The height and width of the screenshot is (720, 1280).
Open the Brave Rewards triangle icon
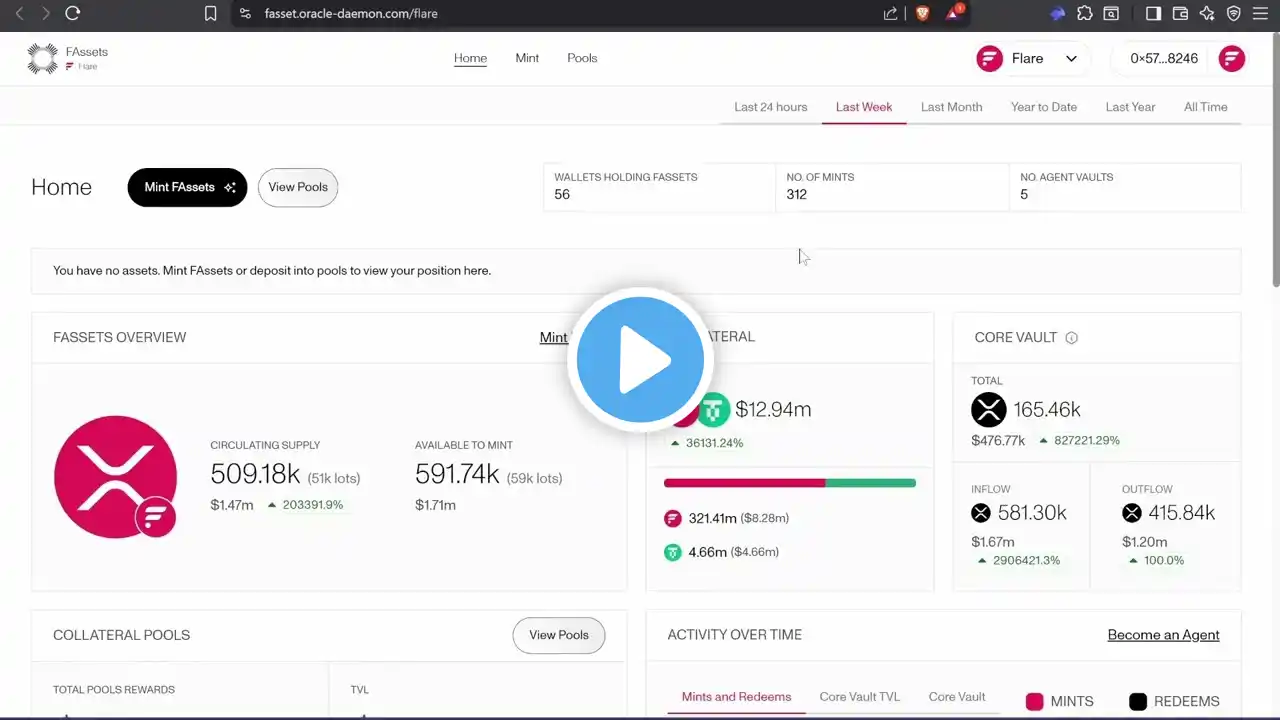[955, 13]
